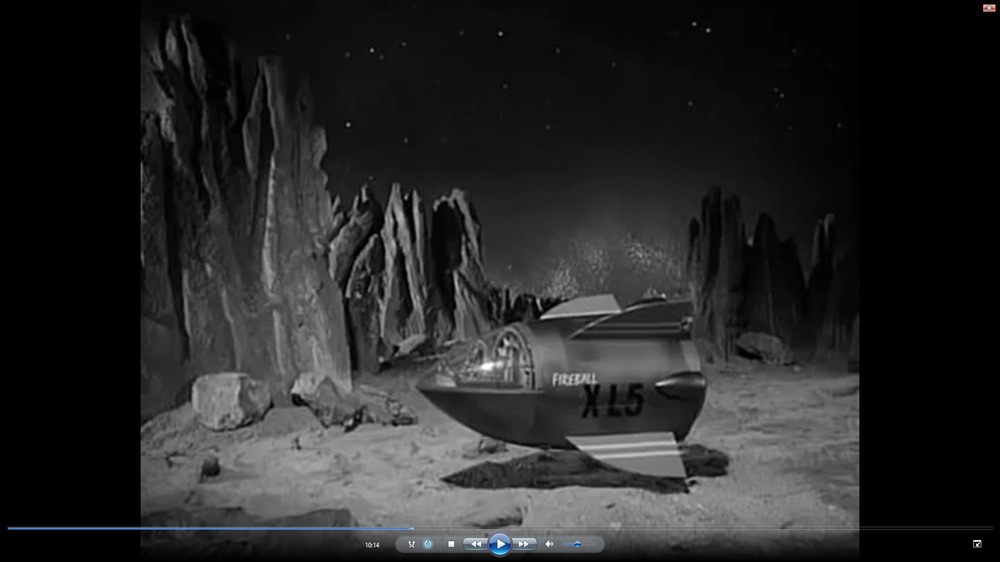
Task: Toggle shuffle mode on
Action: coord(411,544)
